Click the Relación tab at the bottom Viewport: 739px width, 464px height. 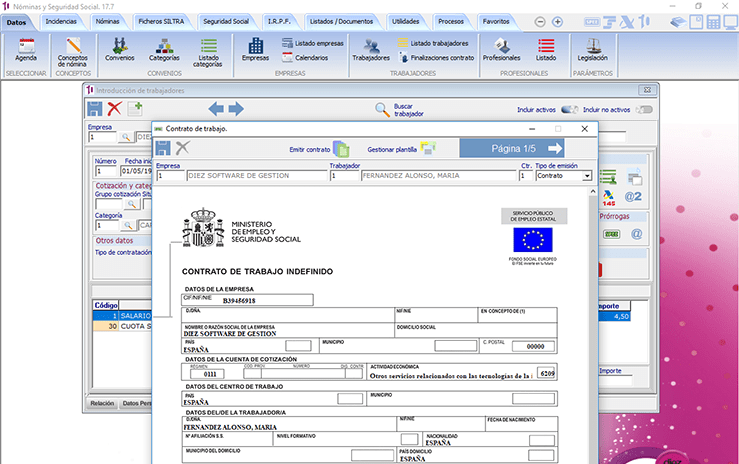tap(102, 403)
